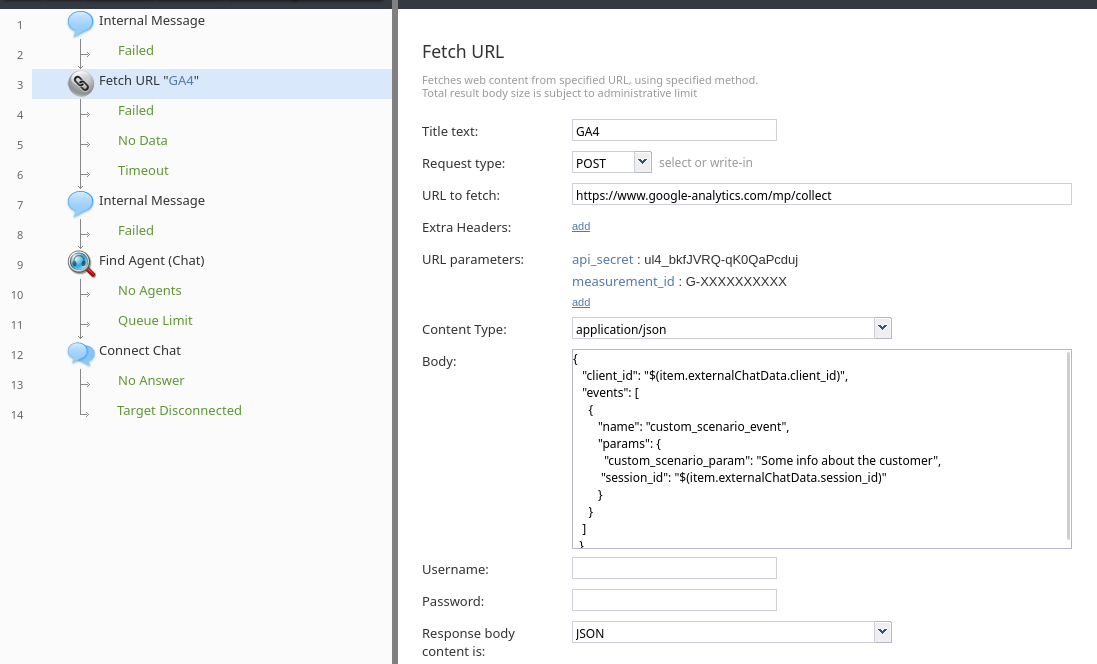Select the Connect Chat block
Screen dimensions: 1097x664
(140, 351)
